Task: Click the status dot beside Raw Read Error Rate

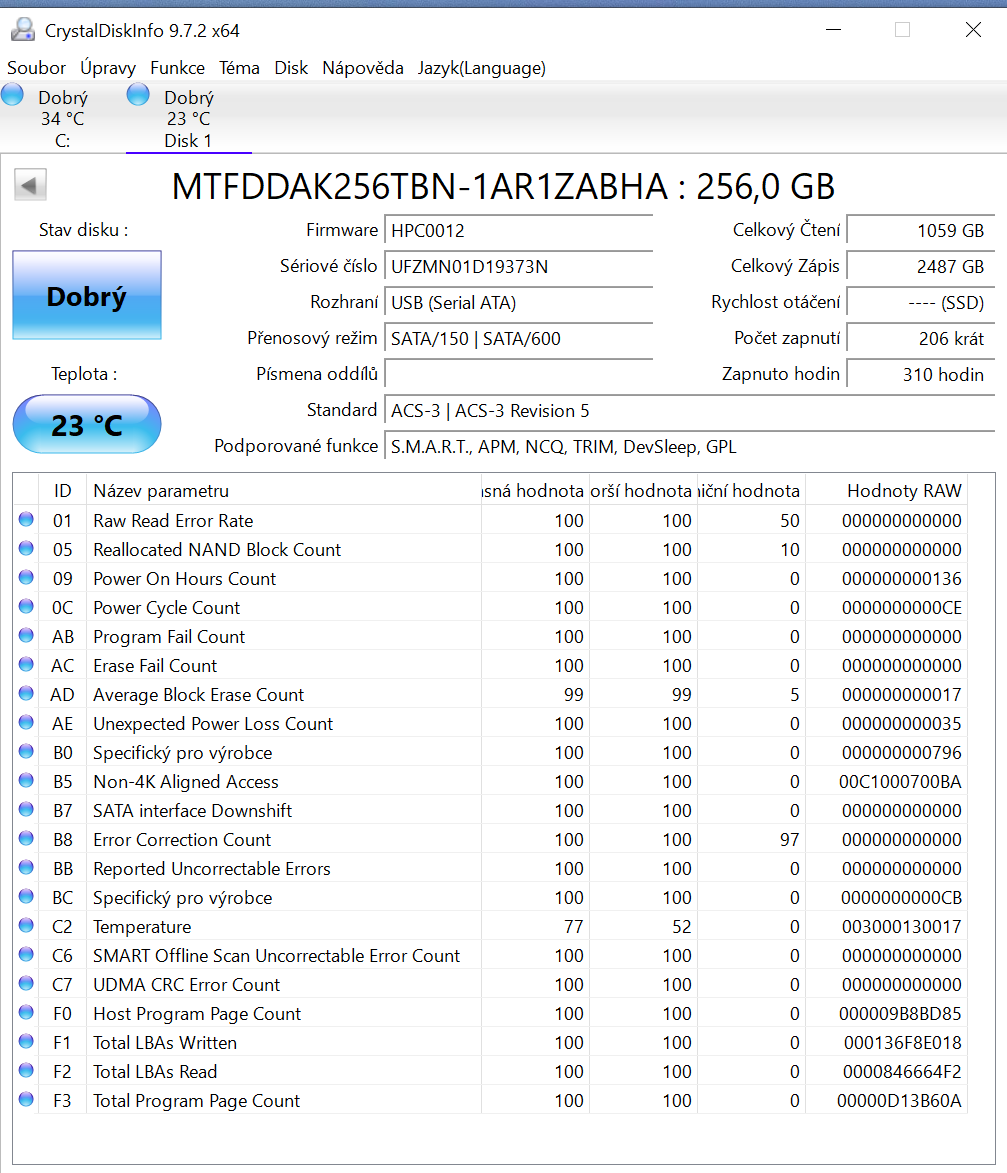Action: (24, 520)
